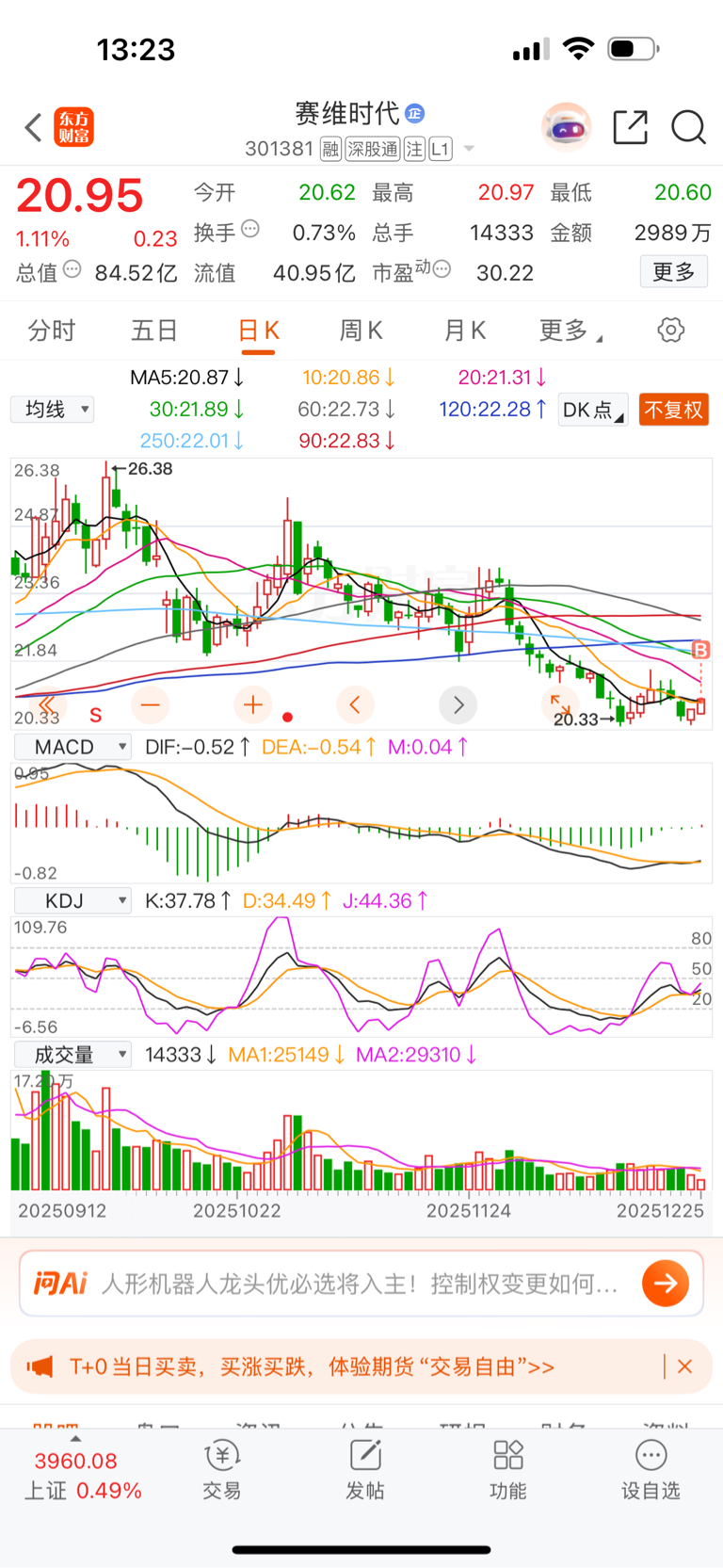Image resolution: width=723 pixels, height=1568 pixels.
Task: Open the 东方财富 logo icon
Action: pyautogui.click(x=74, y=127)
